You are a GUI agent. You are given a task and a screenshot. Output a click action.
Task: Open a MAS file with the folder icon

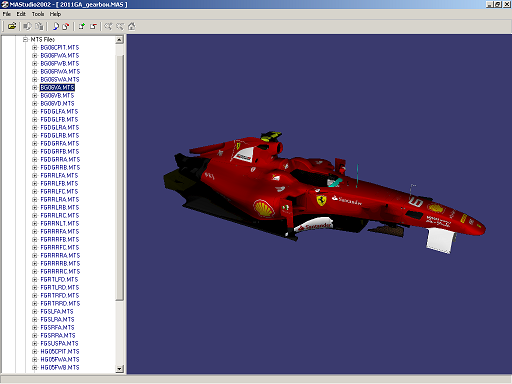(x=12, y=26)
